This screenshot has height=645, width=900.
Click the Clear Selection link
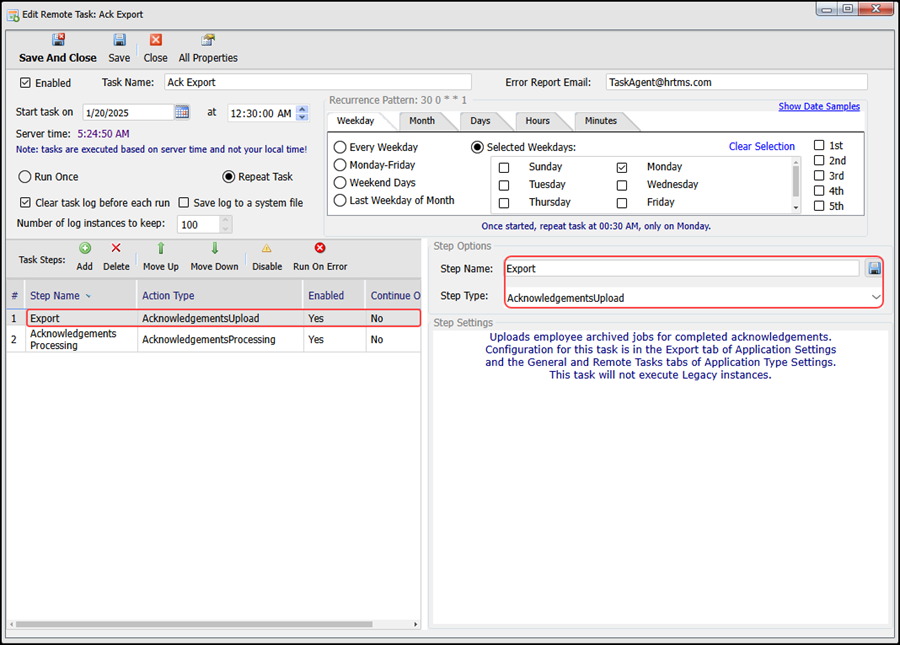761,147
